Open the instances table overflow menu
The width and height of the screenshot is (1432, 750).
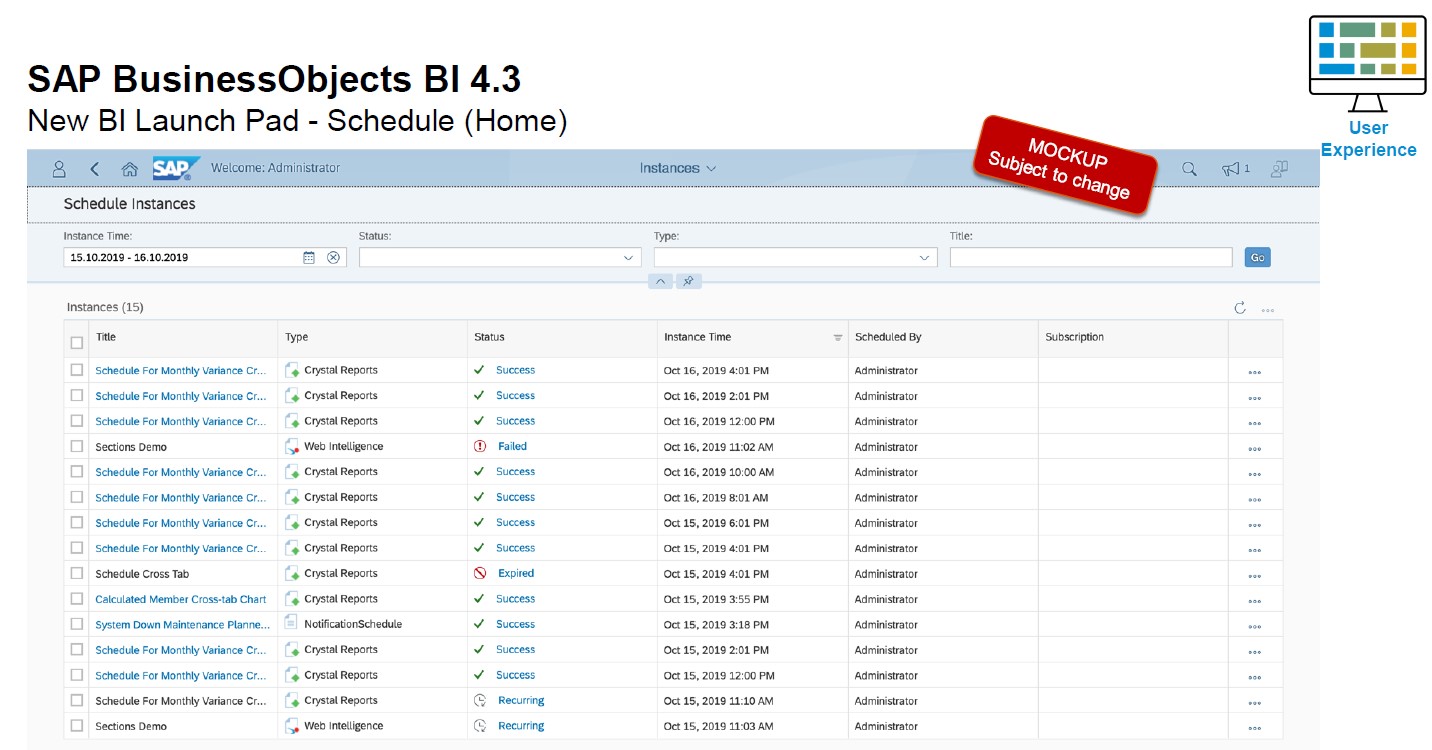point(1267,310)
